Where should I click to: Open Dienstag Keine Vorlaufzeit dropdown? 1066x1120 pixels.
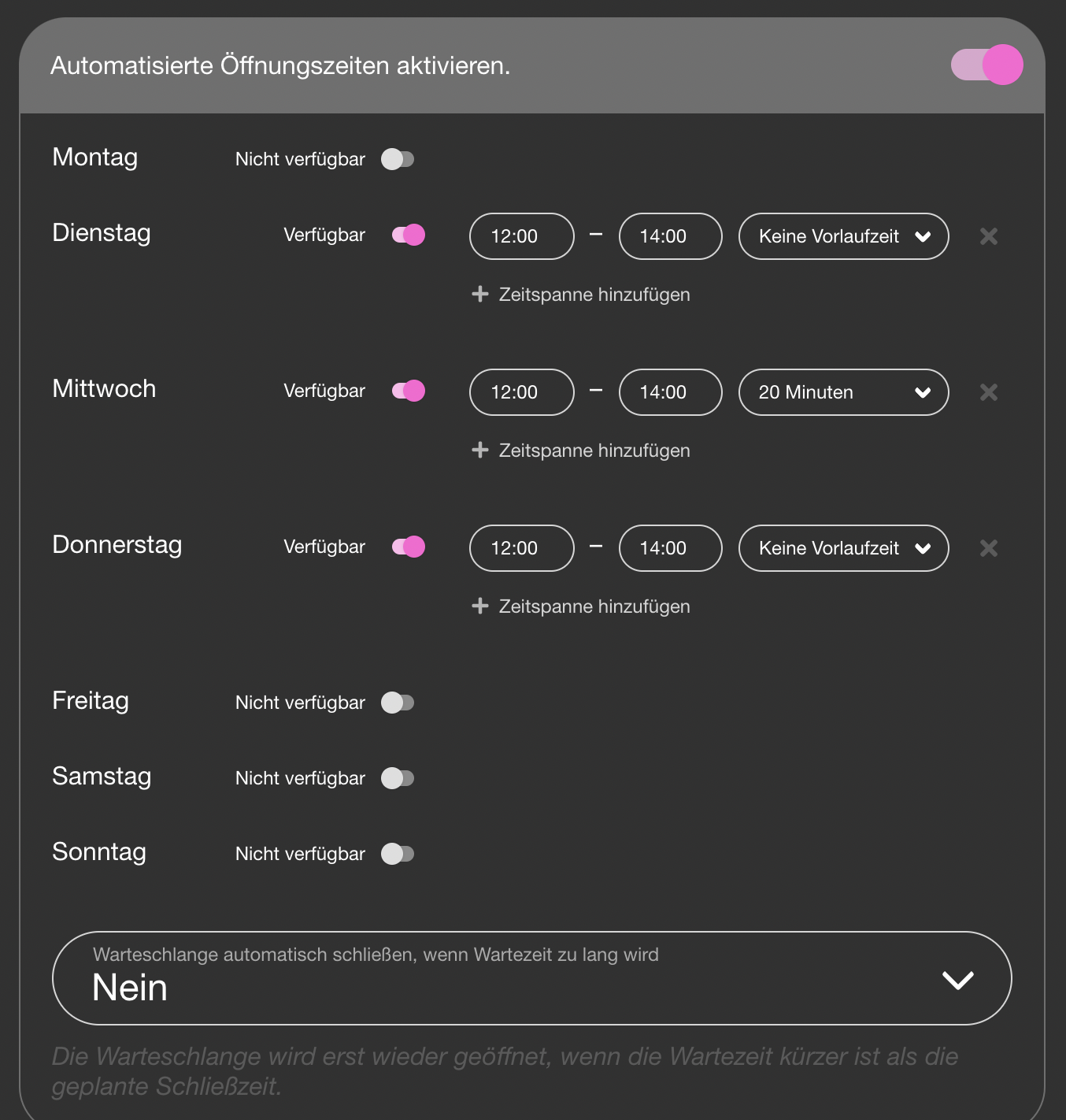843,236
